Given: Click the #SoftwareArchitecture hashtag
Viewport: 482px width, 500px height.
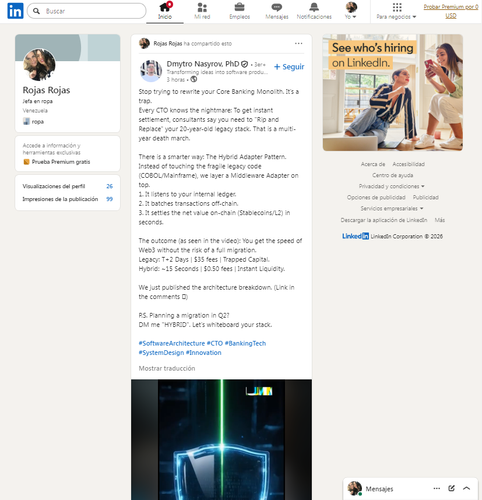Looking at the screenshot, I should tap(172, 343).
